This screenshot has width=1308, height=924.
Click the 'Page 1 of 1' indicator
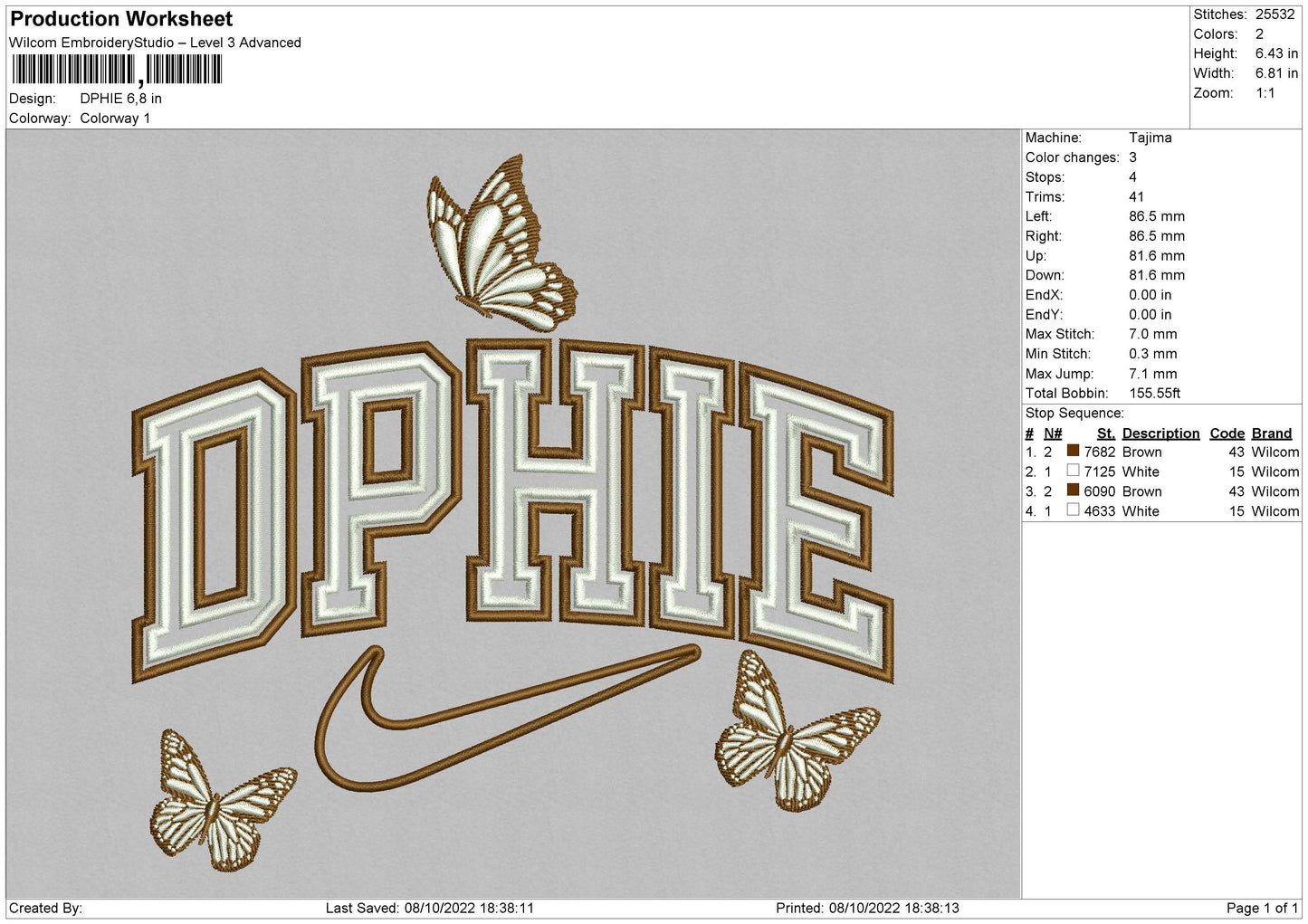coord(1262,908)
